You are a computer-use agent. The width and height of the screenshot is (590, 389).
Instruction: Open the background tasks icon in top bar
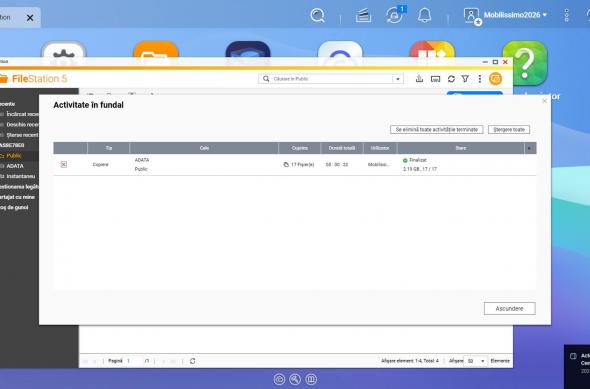tap(363, 16)
